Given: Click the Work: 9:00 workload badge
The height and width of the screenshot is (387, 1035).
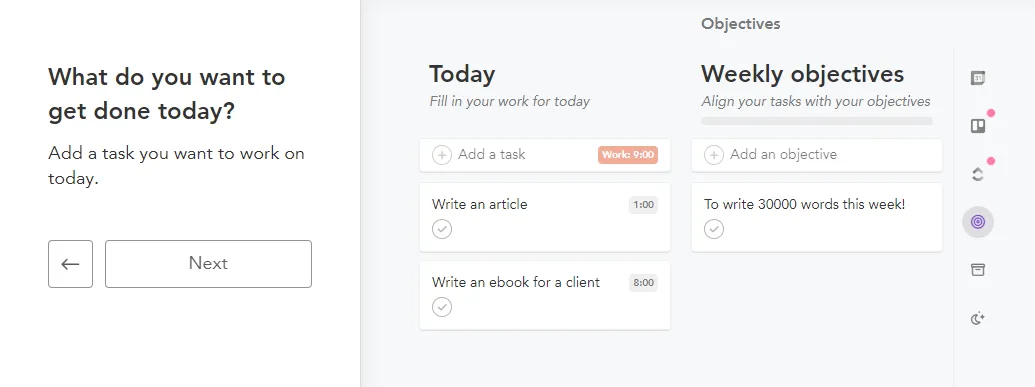Looking at the screenshot, I should pos(628,155).
